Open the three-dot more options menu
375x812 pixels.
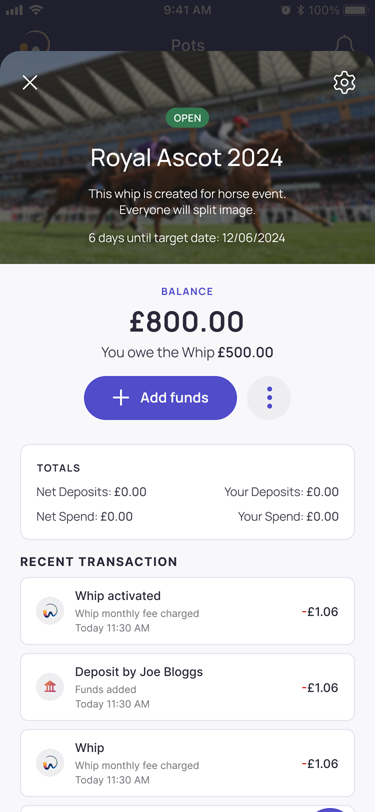pos(269,398)
